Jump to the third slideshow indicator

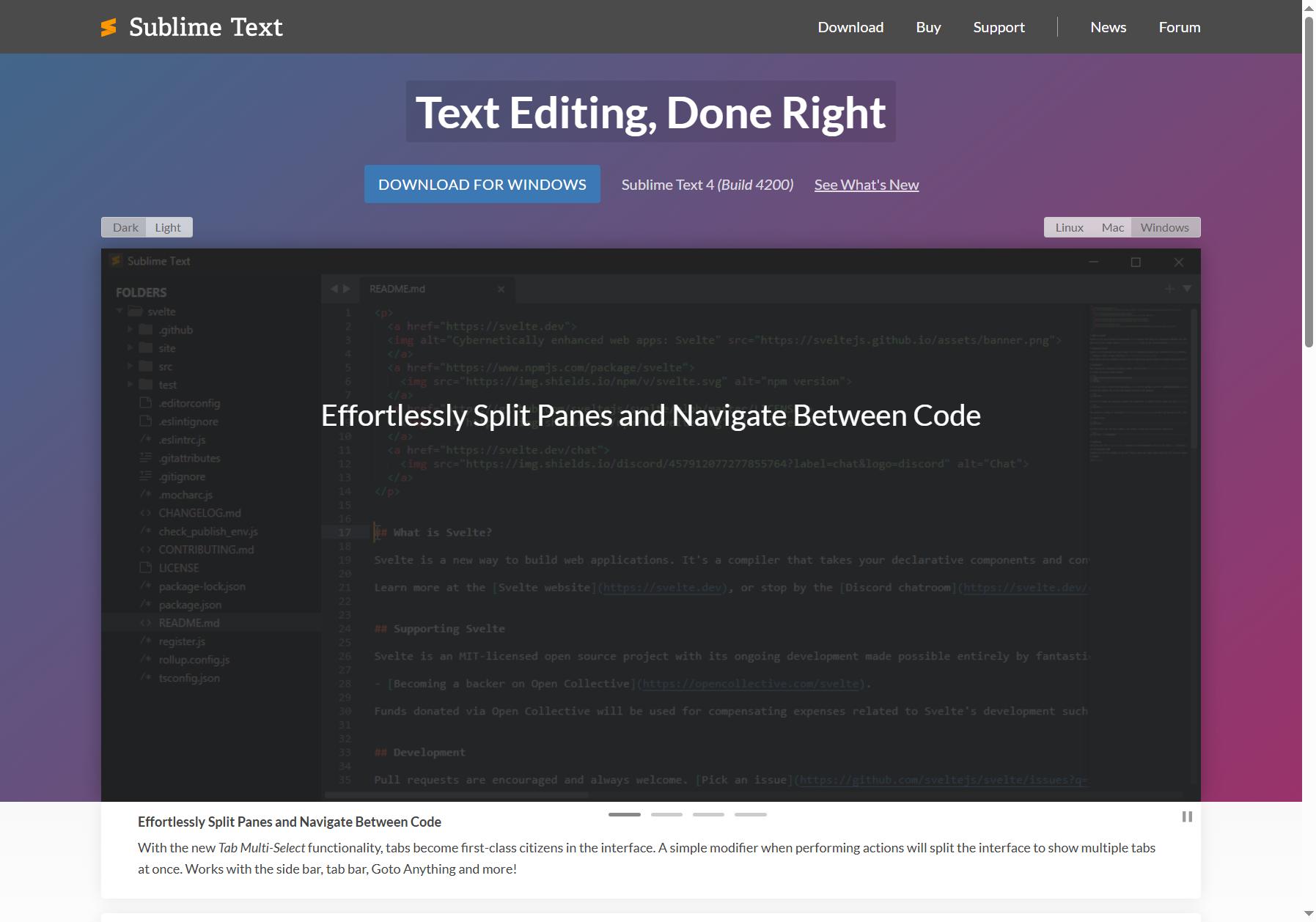click(x=708, y=814)
